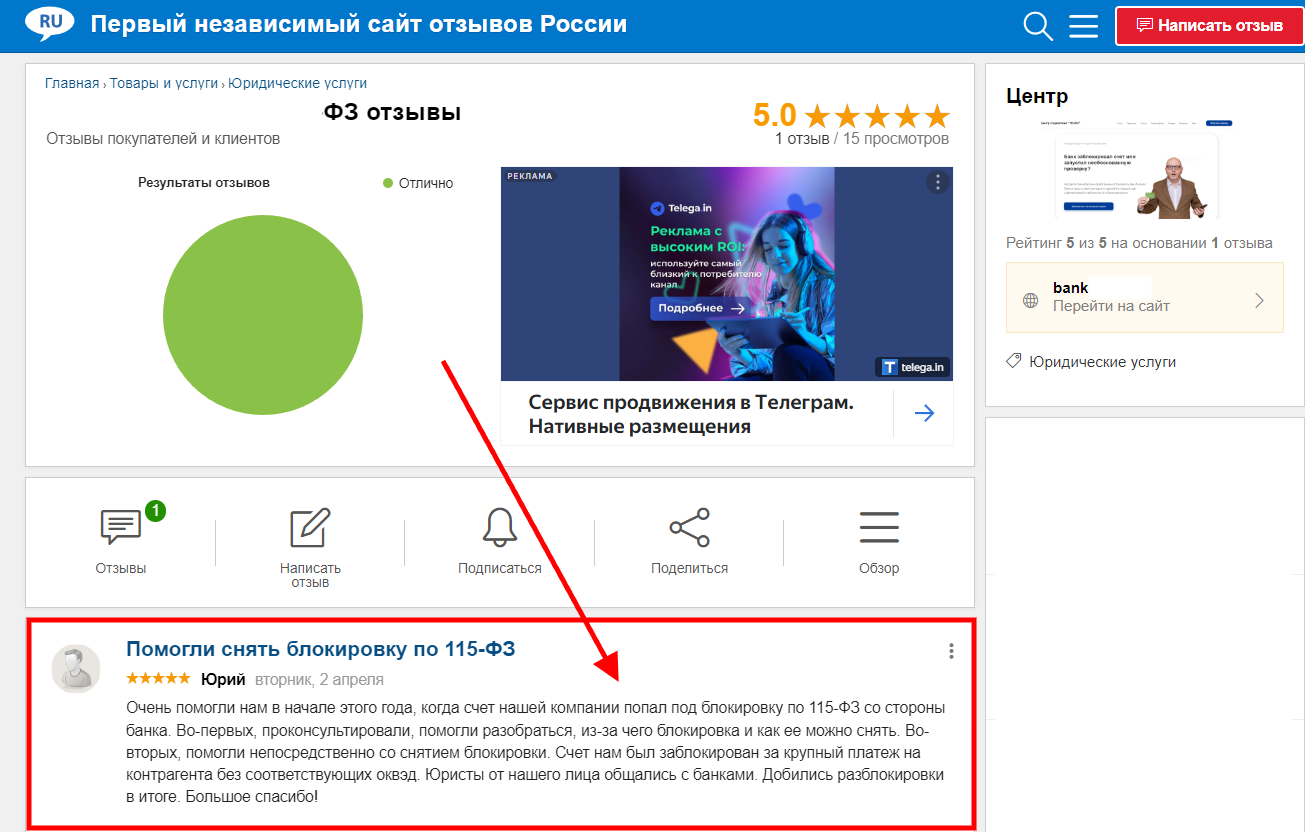The width and height of the screenshot is (1305, 832).
Task: Expand the bank Перейти на сайт chevron
Action: click(x=1259, y=300)
